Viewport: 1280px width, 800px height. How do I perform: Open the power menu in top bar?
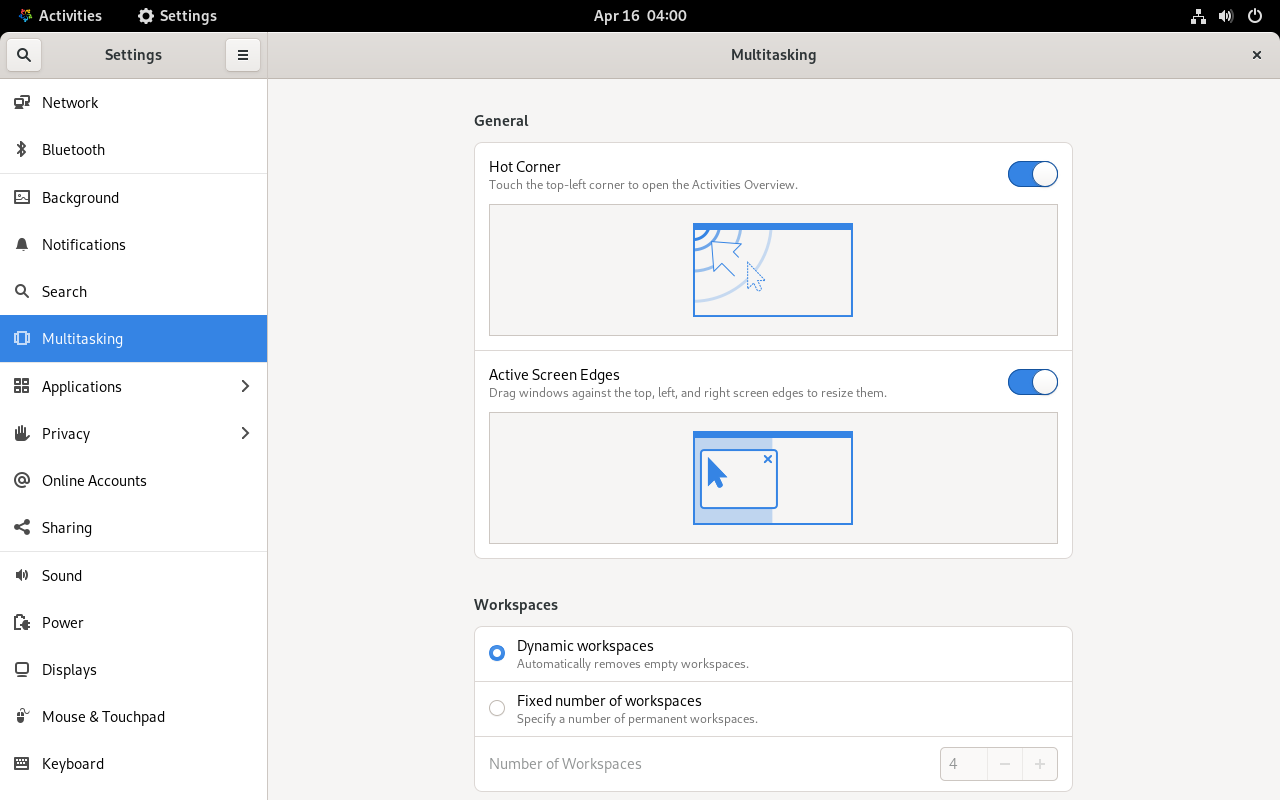click(1255, 16)
